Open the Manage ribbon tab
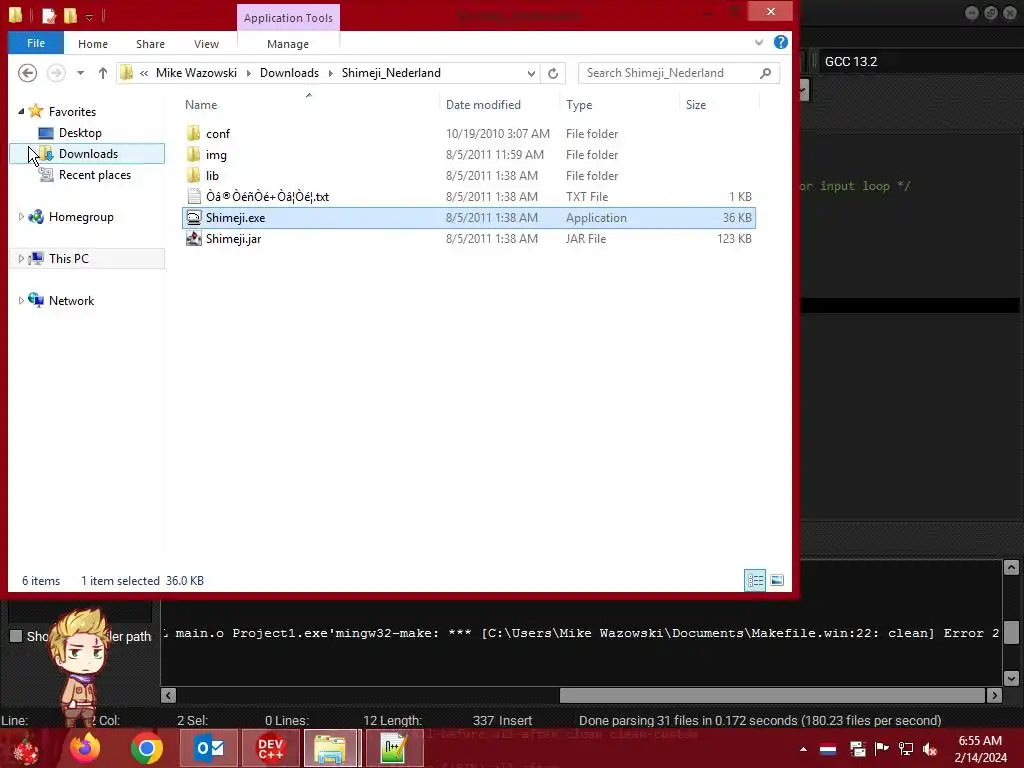The width and height of the screenshot is (1024, 768). (x=288, y=44)
